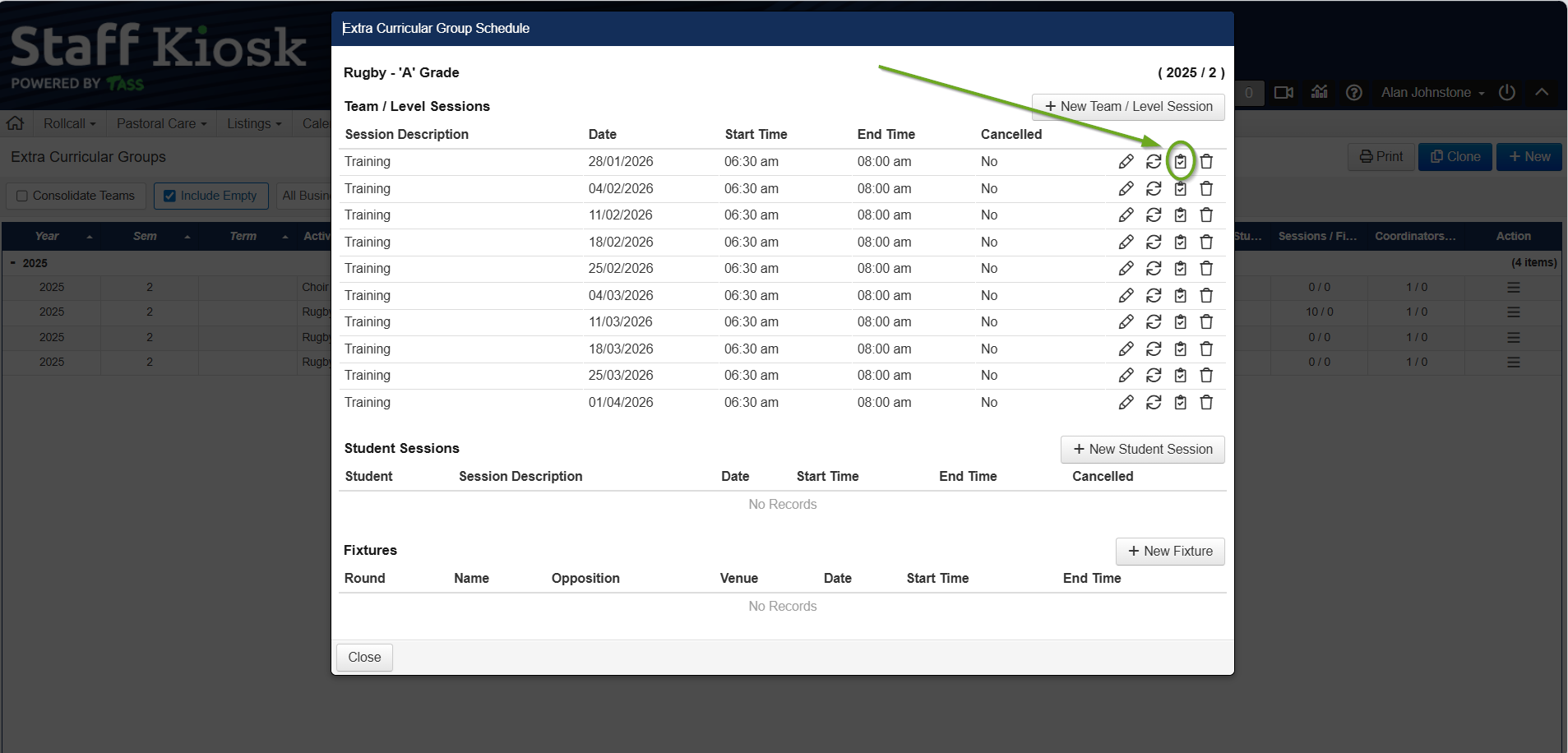1568x753 pixels.
Task: Close the Extra Curricular Group Schedule dialog
Action: click(364, 658)
